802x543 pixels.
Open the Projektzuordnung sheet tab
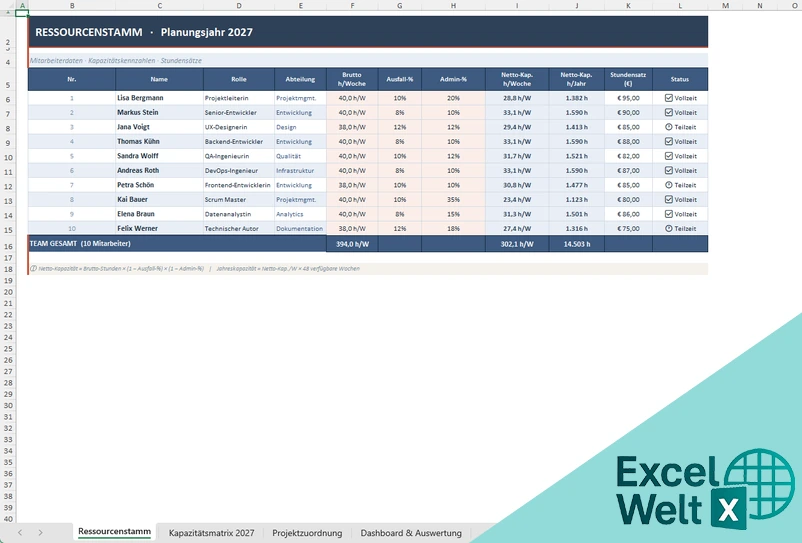[307, 533]
